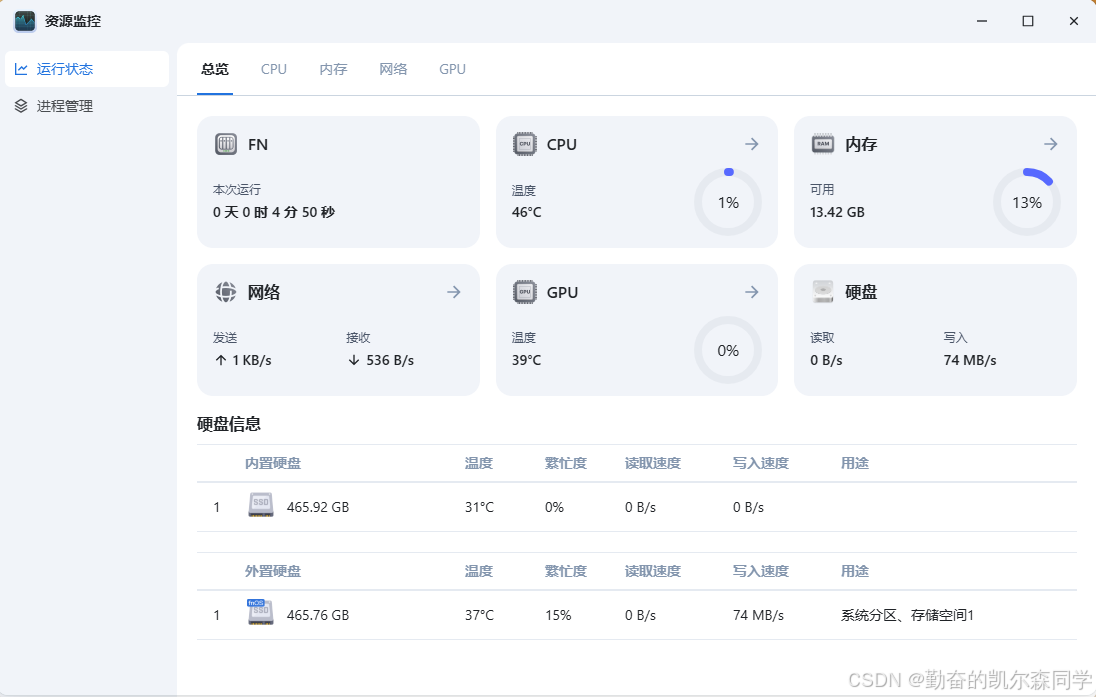This screenshot has width=1096, height=697.
Task: Click the 资源监控 app icon in title bar
Action: point(25,22)
